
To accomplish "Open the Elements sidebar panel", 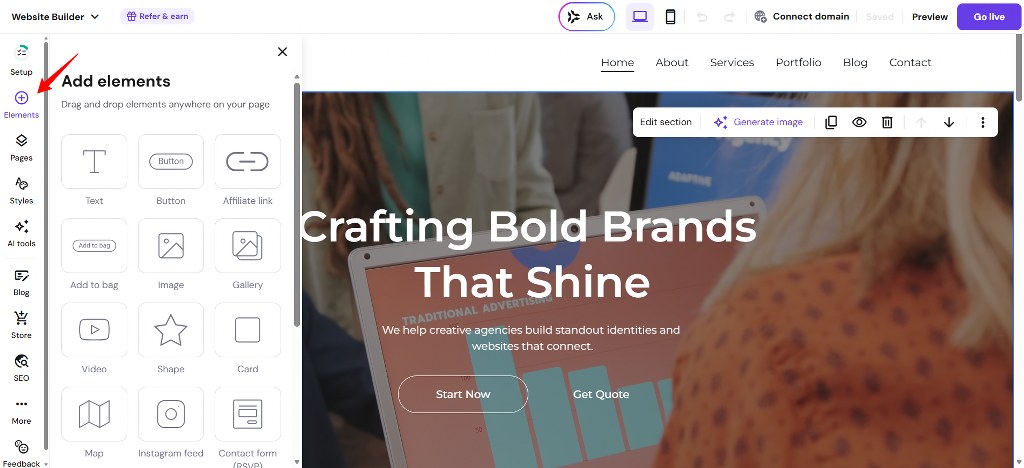I will tap(21, 104).
